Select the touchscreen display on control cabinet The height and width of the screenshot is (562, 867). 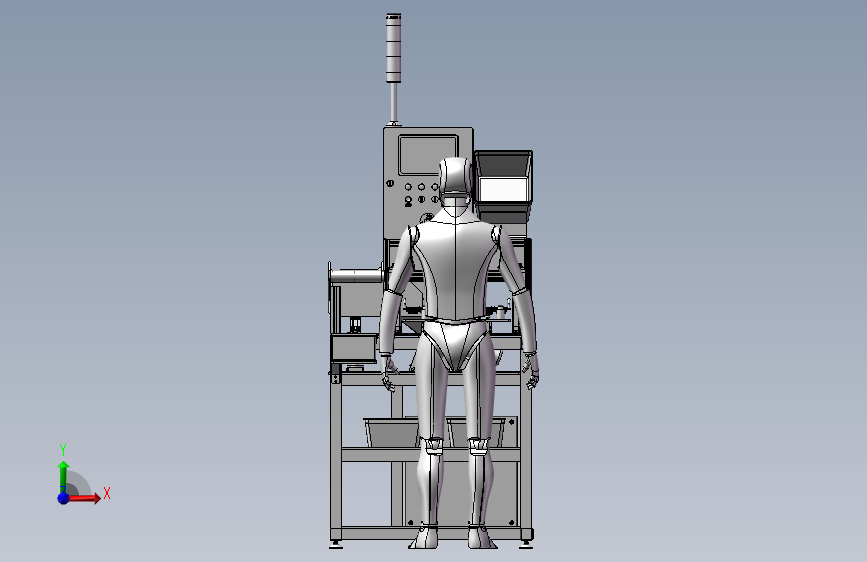427,155
